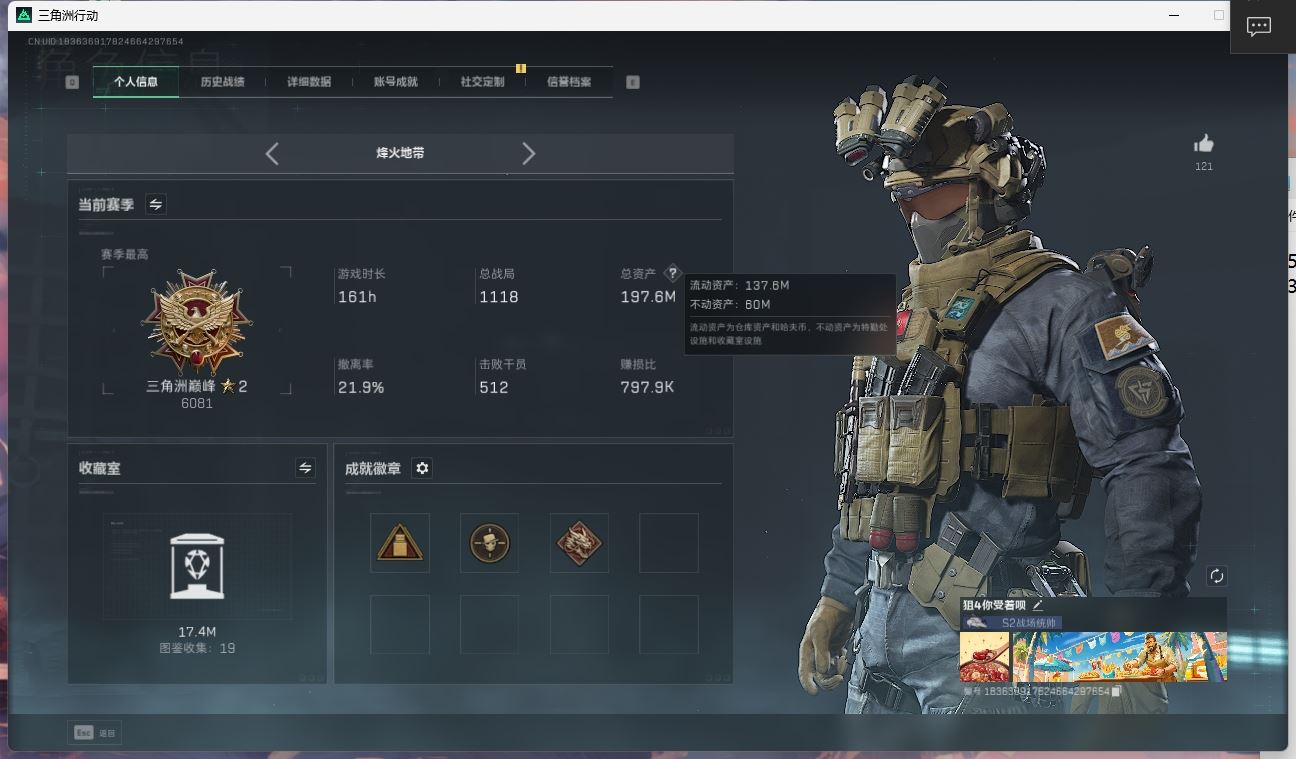Viewport: 1296px width, 759px height.
Task: Select the red dragon achievement badge
Action: point(579,543)
